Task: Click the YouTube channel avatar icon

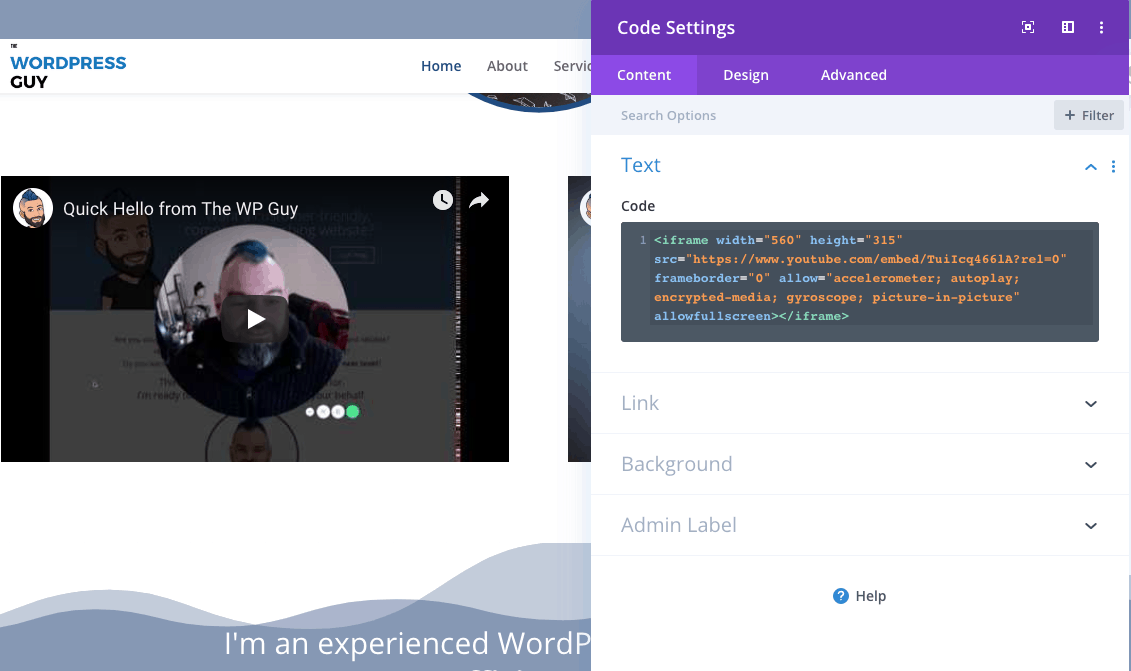Action: pos(33,208)
